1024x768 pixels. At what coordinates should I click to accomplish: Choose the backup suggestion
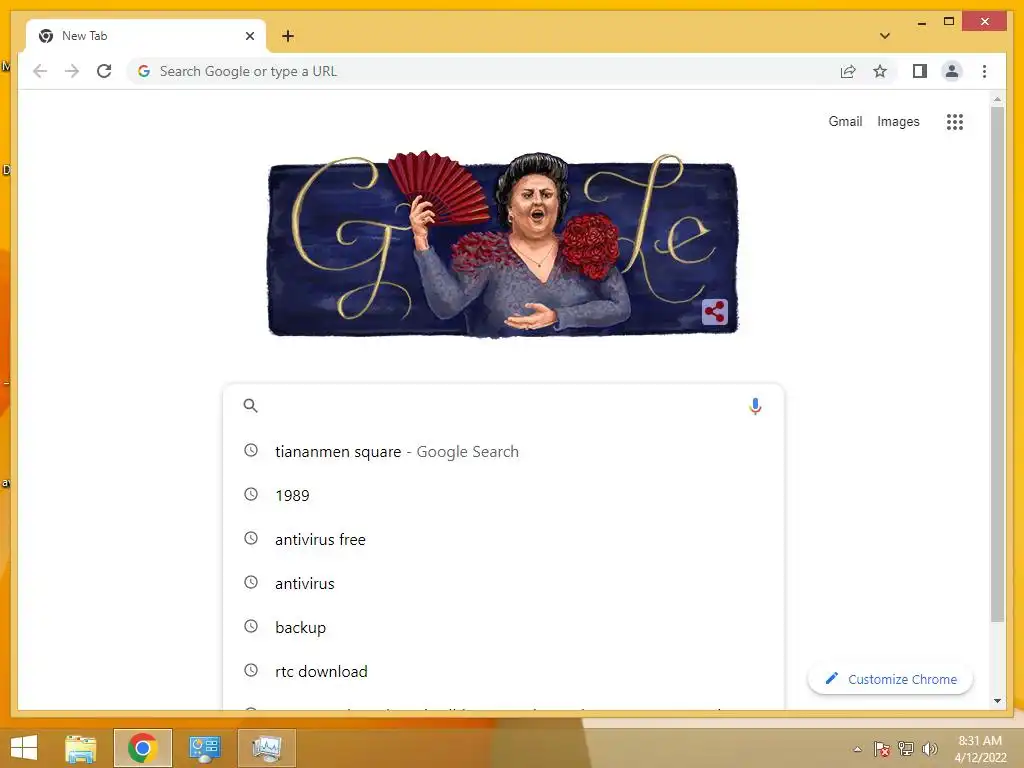(503, 627)
